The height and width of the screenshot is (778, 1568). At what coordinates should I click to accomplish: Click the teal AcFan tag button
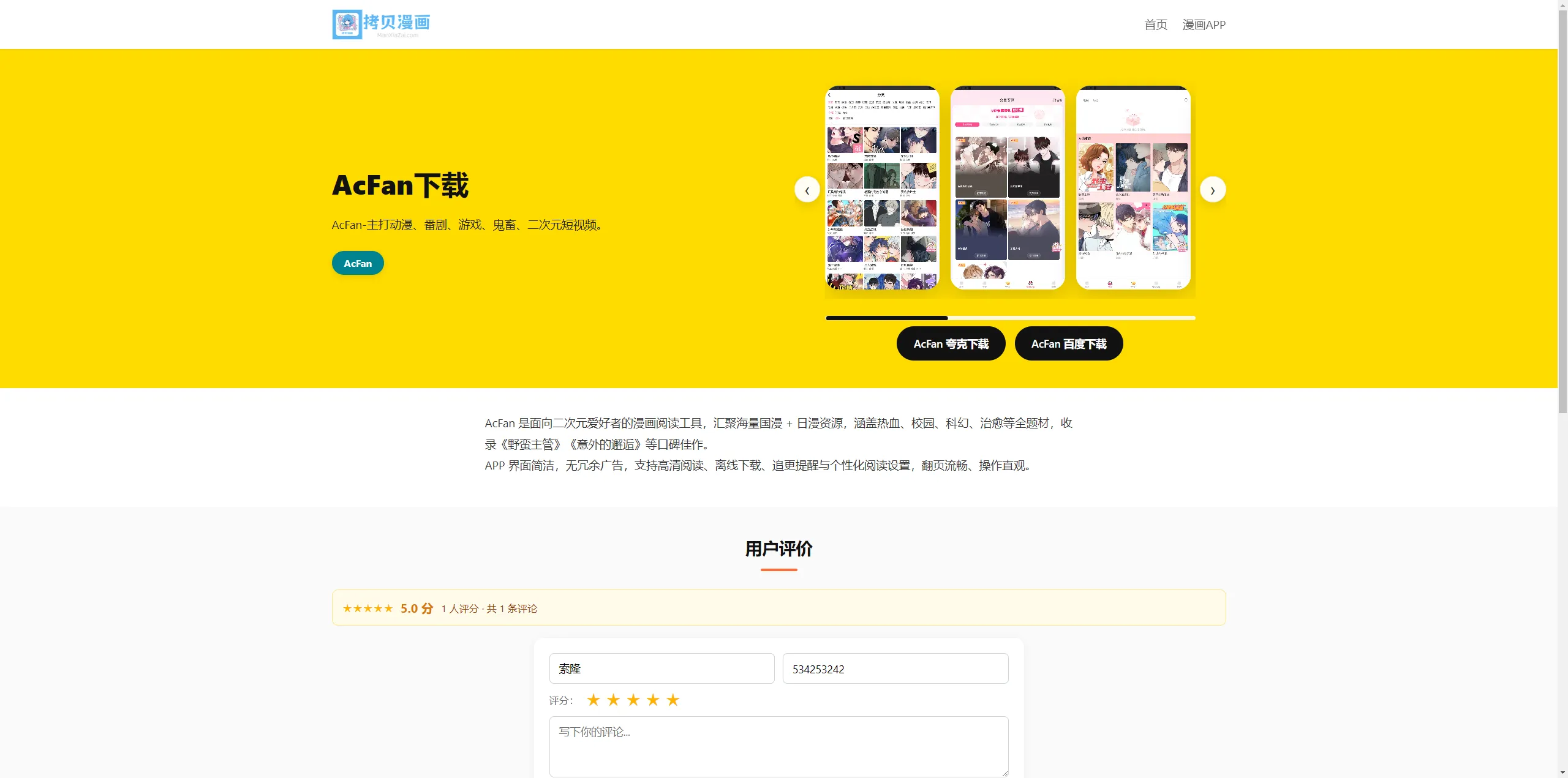coord(358,263)
